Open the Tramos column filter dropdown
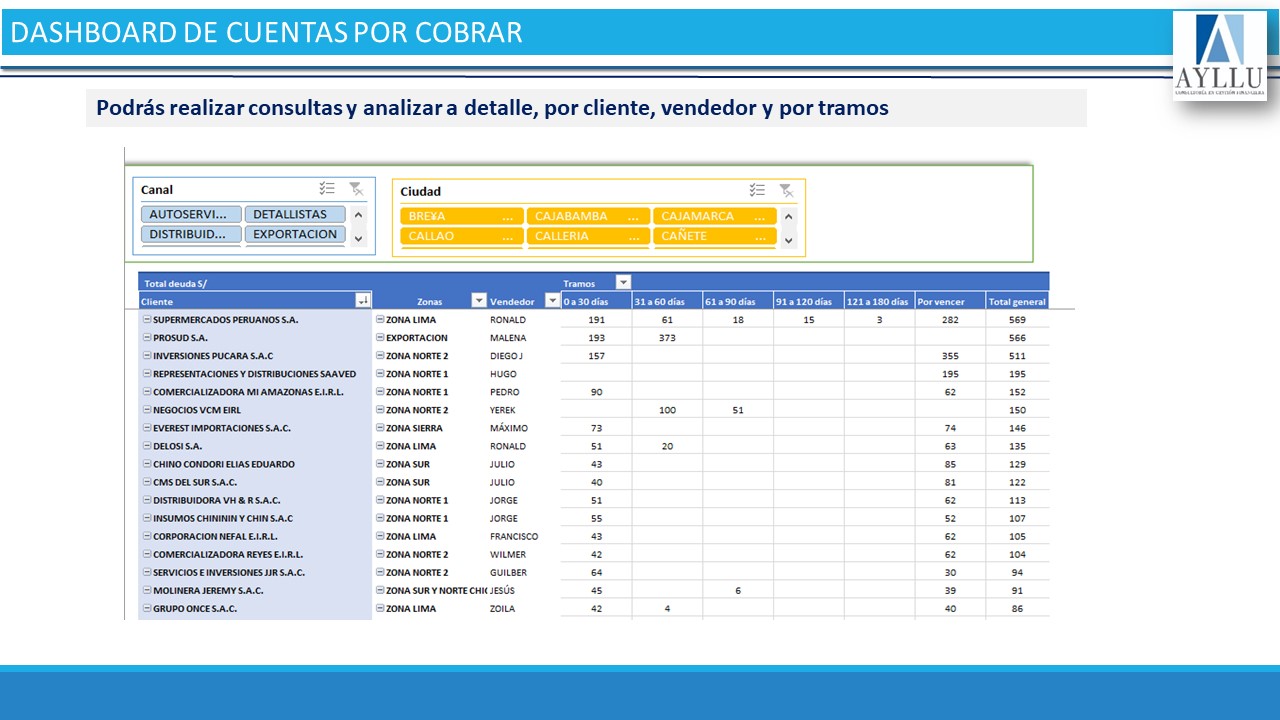The height and width of the screenshot is (720, 1280). [623, 283]
